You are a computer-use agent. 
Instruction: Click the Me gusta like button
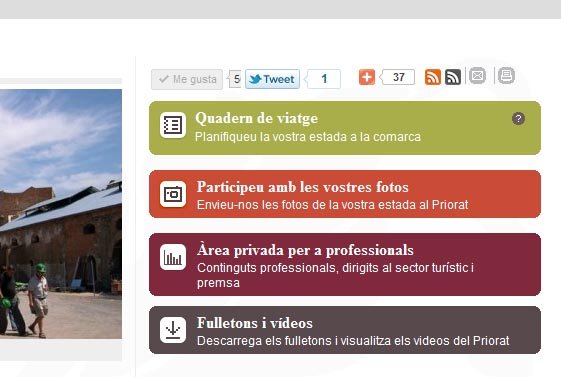click(x=187, y=79)
